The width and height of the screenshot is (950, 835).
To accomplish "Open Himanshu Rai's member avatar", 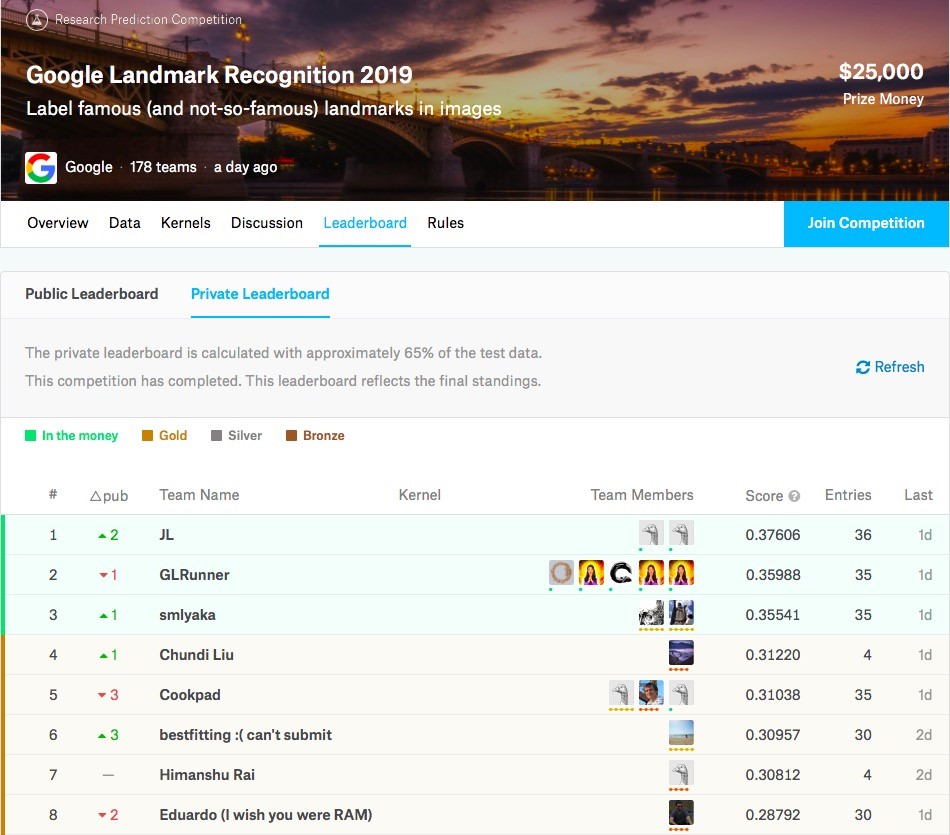I will [x=681, y=773].
